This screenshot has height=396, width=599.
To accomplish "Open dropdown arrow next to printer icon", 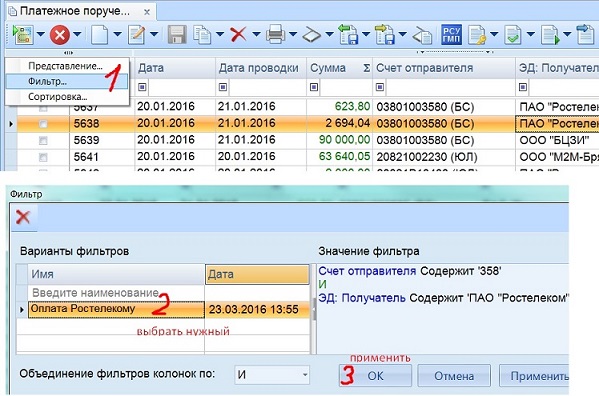I will pyautogui.click(x=293, y=34).
